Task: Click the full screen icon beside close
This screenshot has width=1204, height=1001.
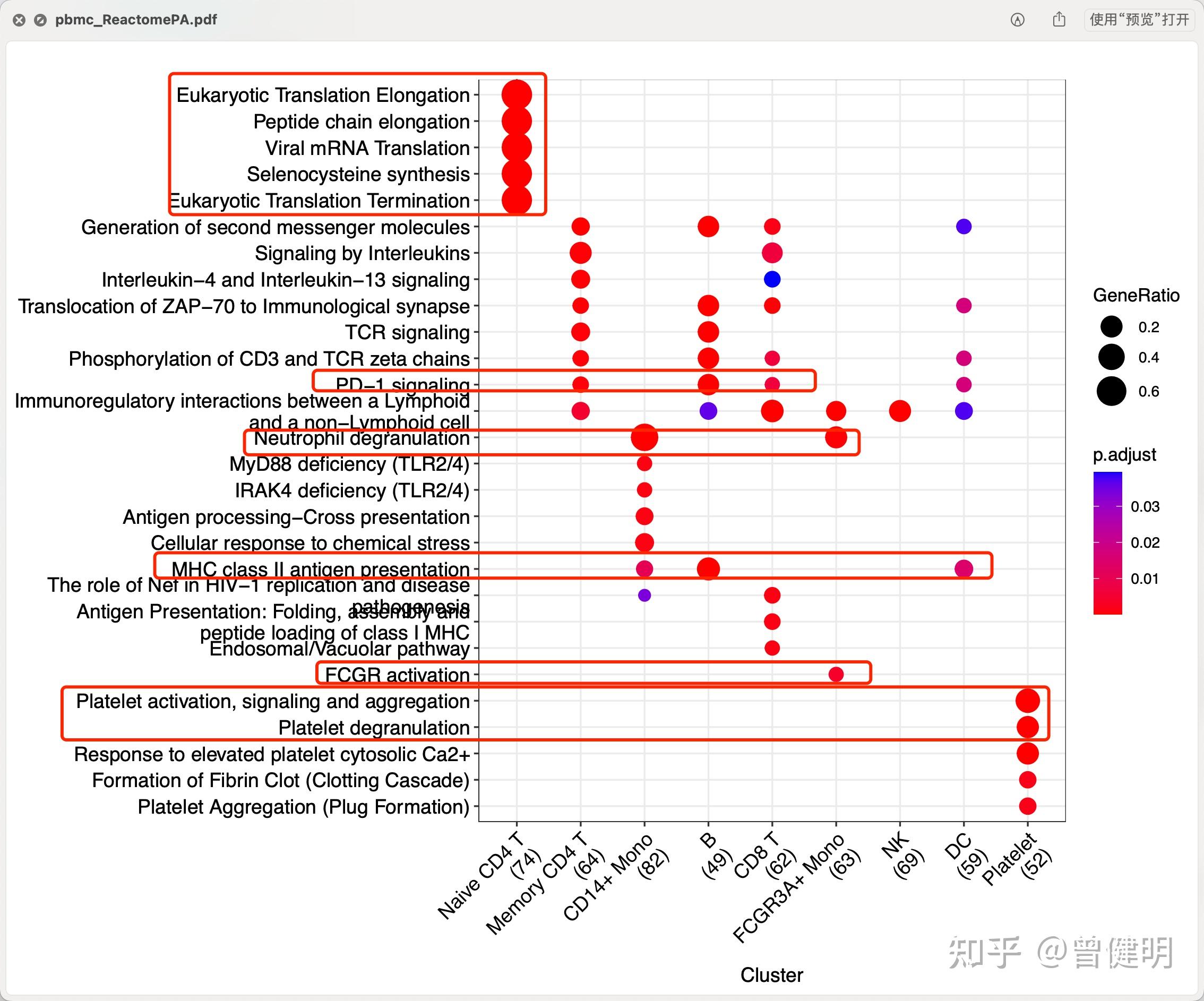Action: (x=40, y=20)
